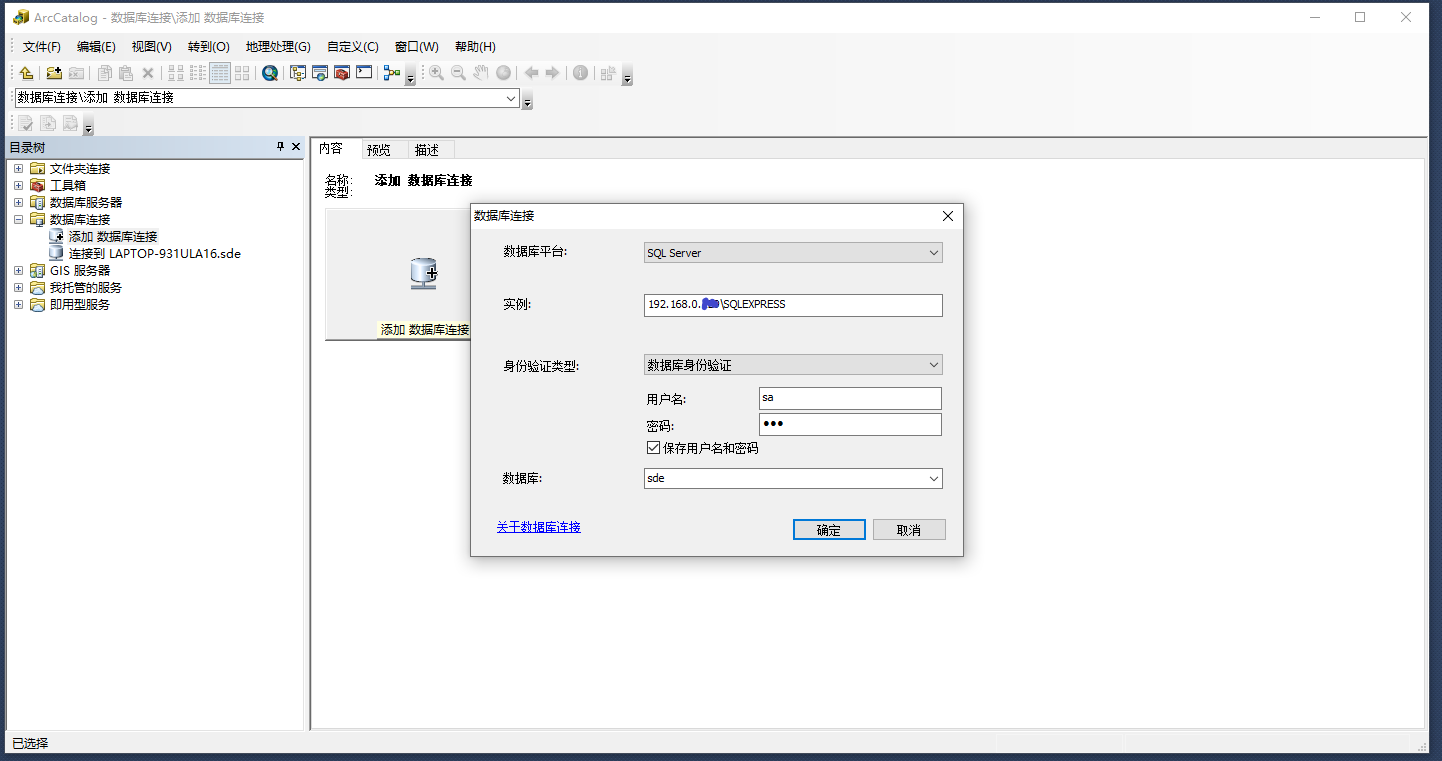
Task: Switch to the 预览 tab
Action: pos(378,149)
